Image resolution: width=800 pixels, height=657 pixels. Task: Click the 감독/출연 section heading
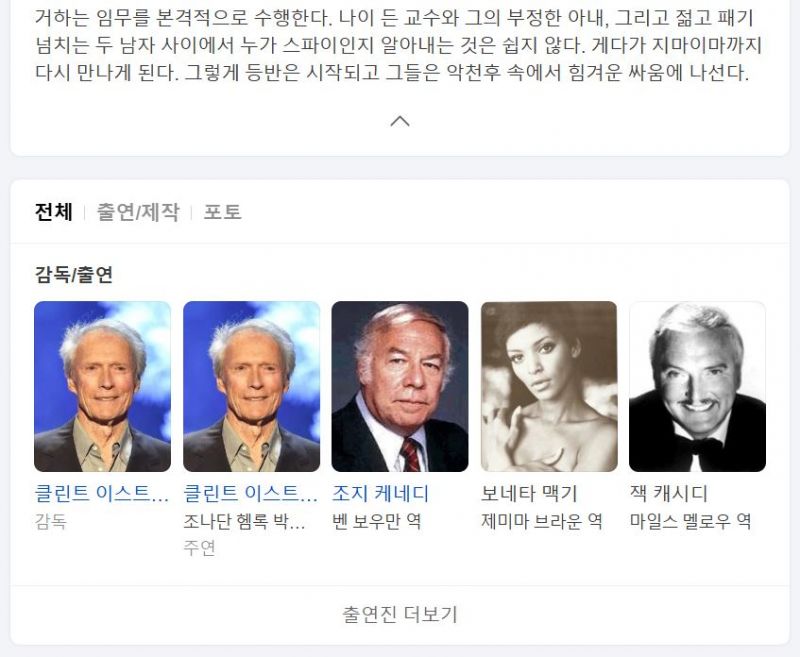73,274
